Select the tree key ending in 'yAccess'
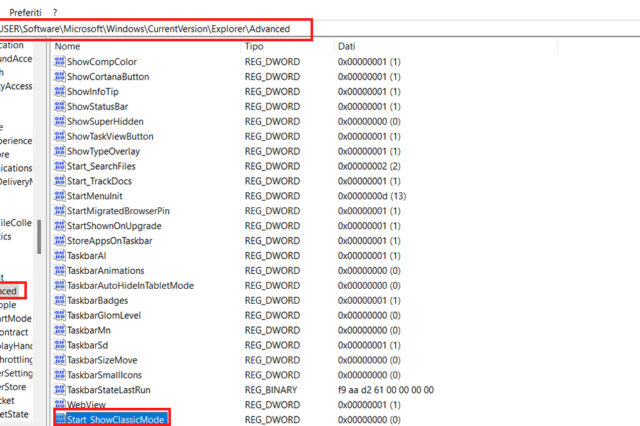Screen dimensions: 640x426 [x=16, y=86]
